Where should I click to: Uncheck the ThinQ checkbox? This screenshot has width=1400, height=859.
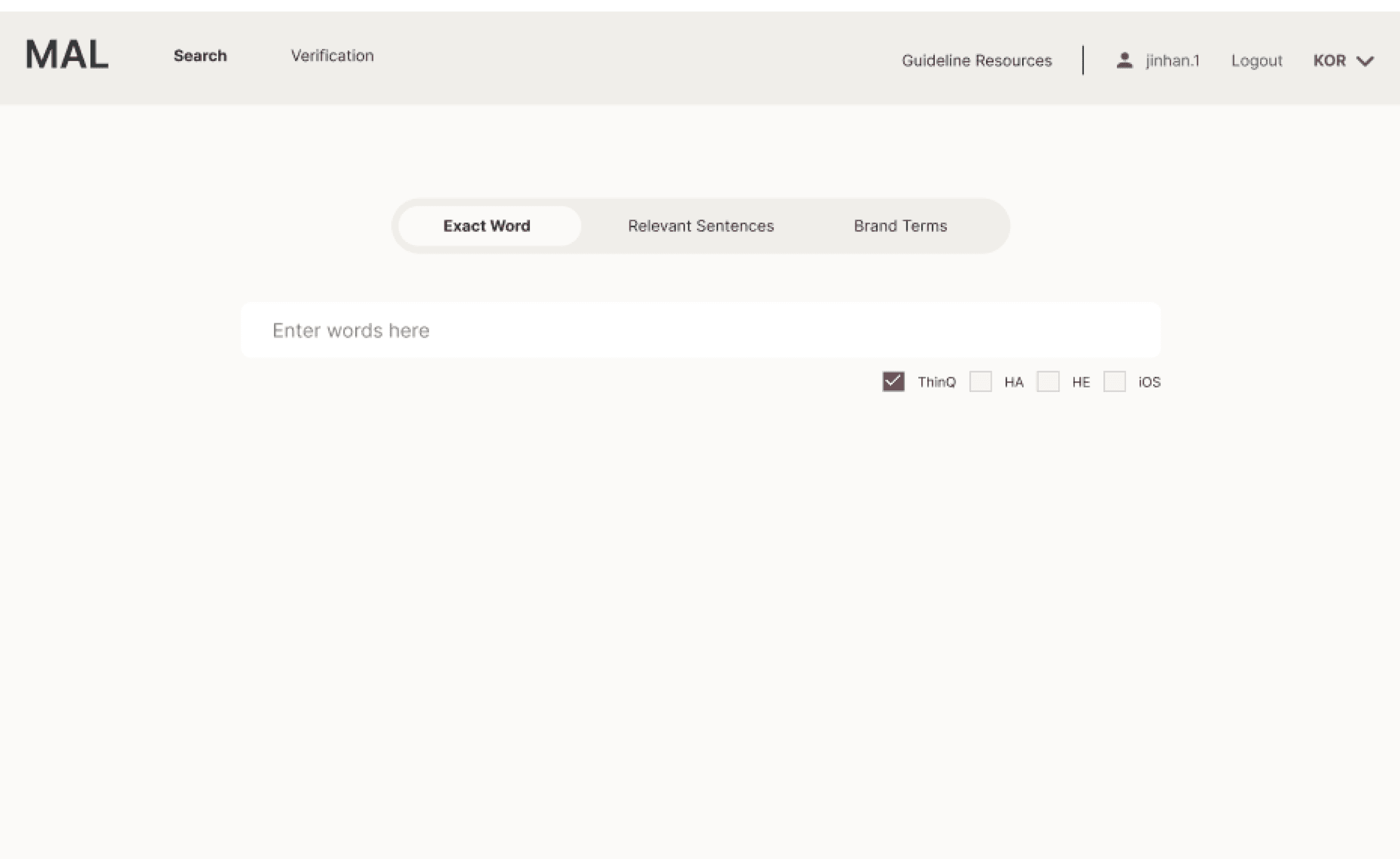[x=893, y=381]
